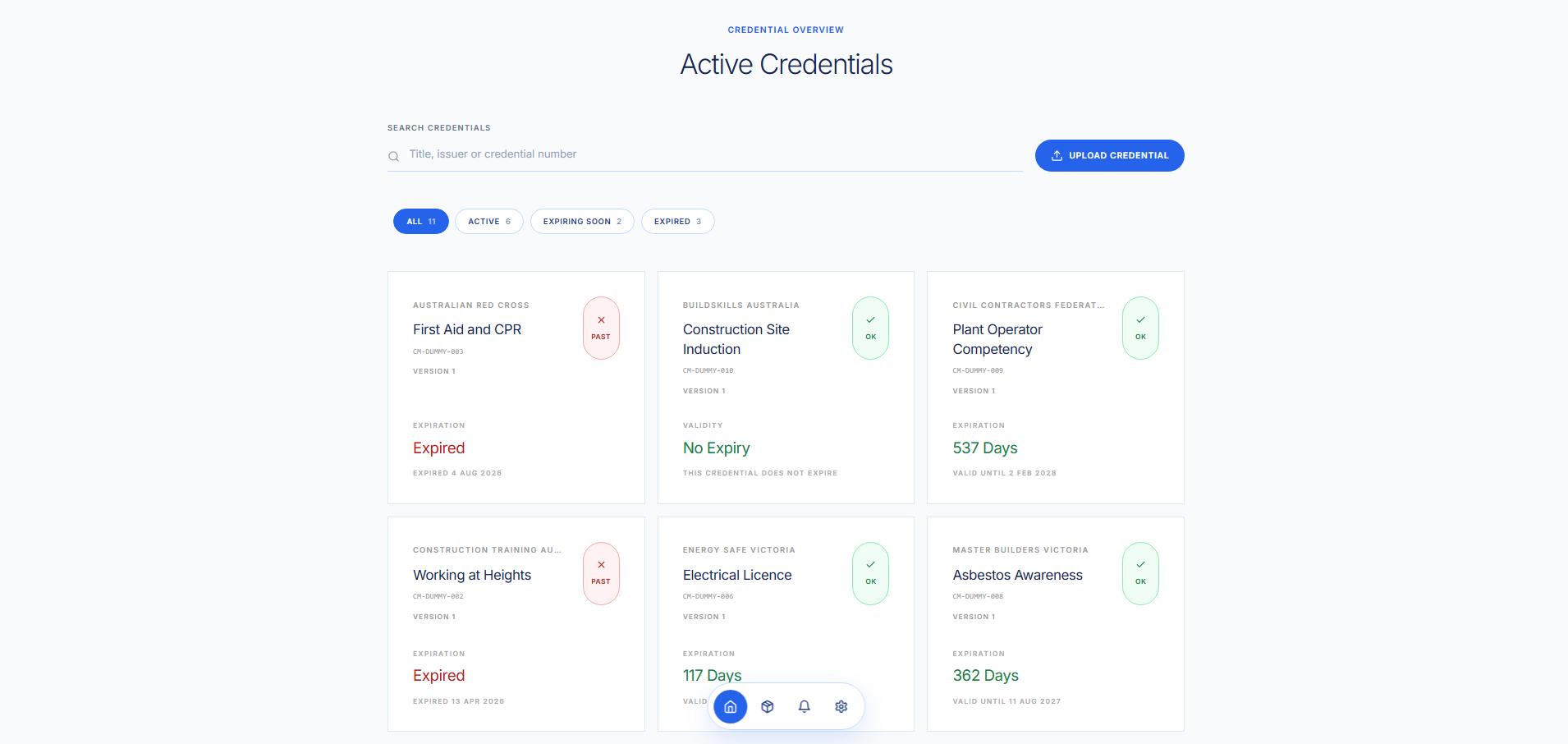
Task: Open the package cube icon in dock
Action: click(x=768, y=706)
